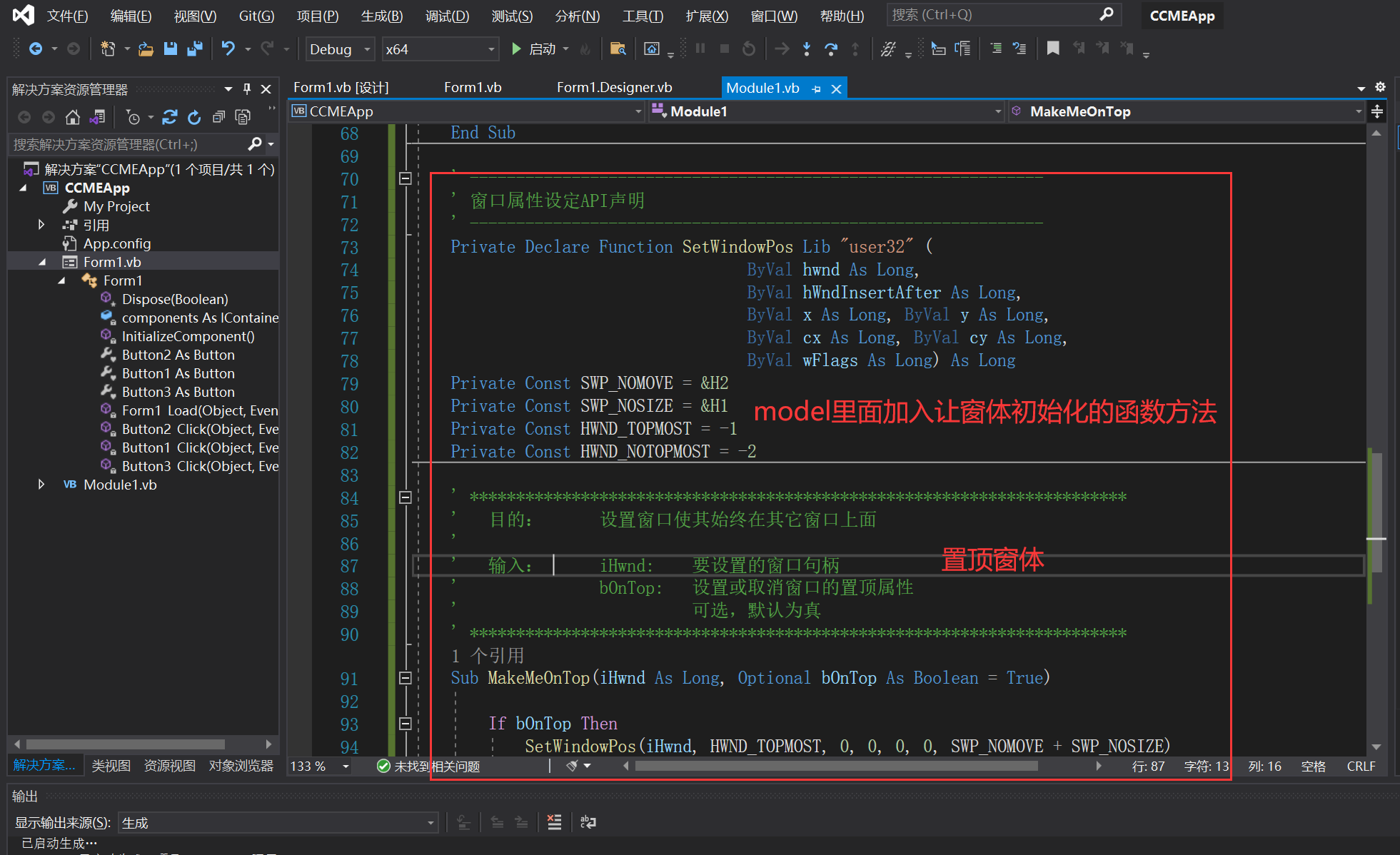Expand the 引用 references node
The width and height of the screenshot is (1400, 855).
[41, 225]
